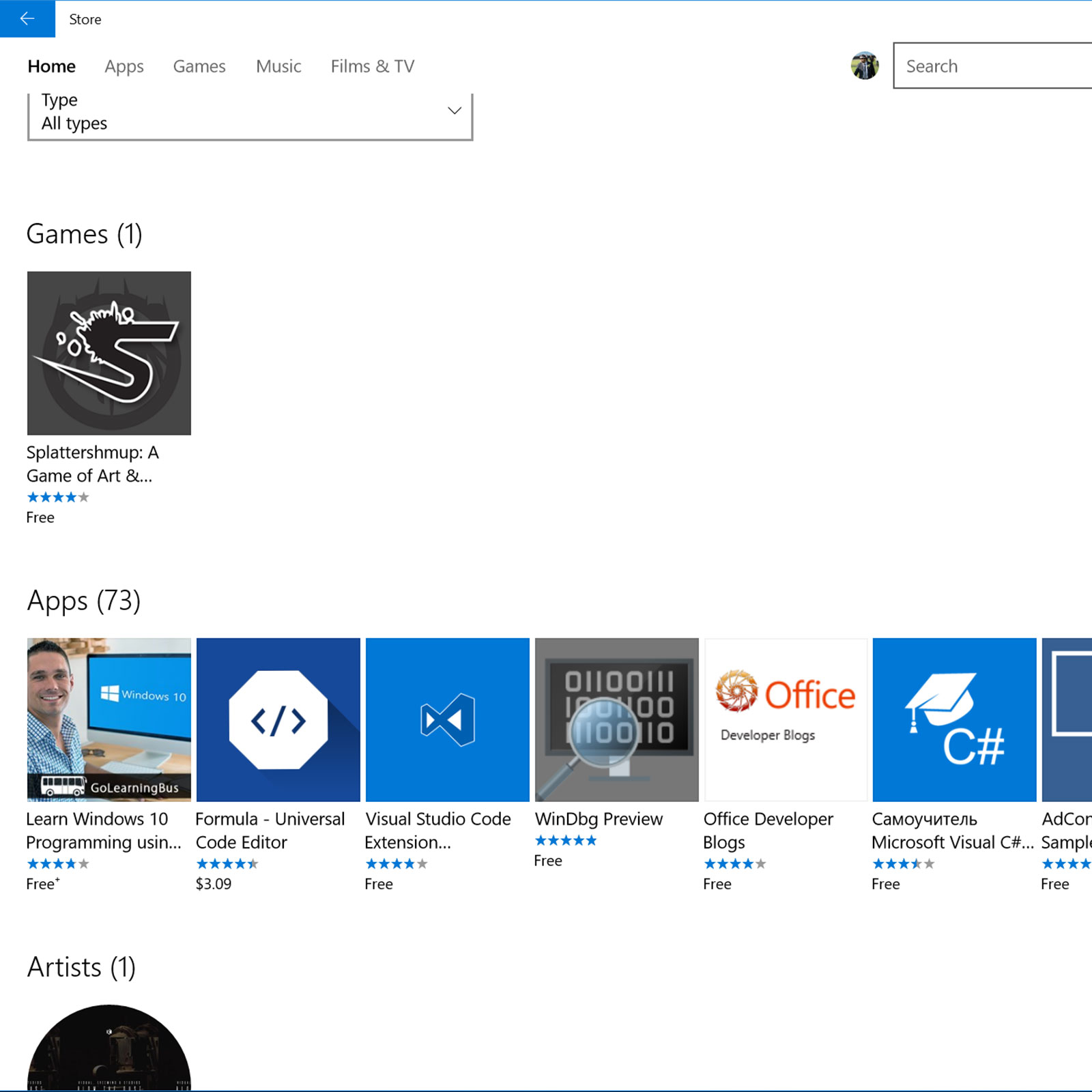Open the Films & TV tab
Image resolution: width=1092 pixels, height=1092 pixels.
click(x=373, y=66)
